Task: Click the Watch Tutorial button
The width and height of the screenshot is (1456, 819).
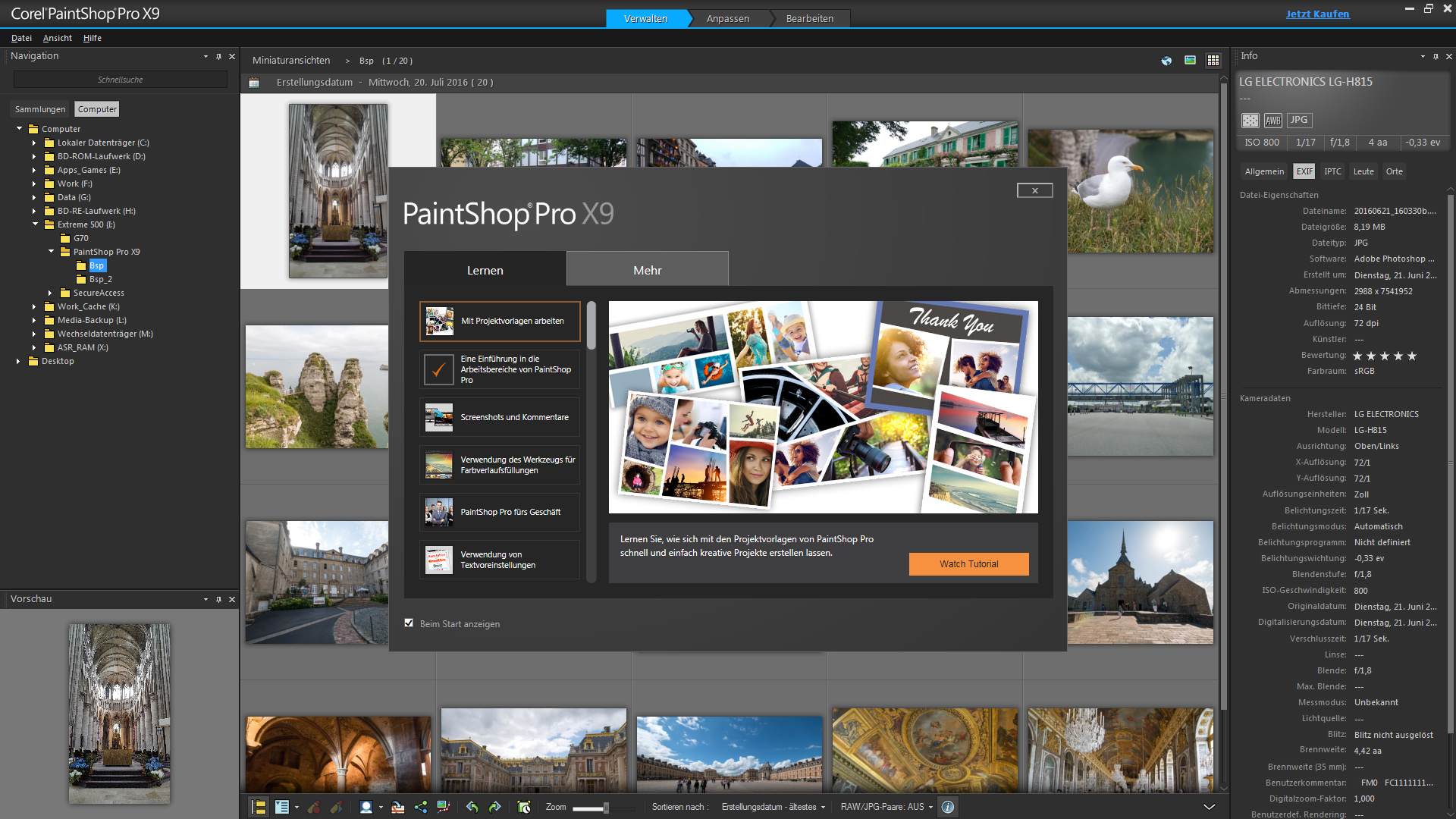Action: tap(968, 563)
